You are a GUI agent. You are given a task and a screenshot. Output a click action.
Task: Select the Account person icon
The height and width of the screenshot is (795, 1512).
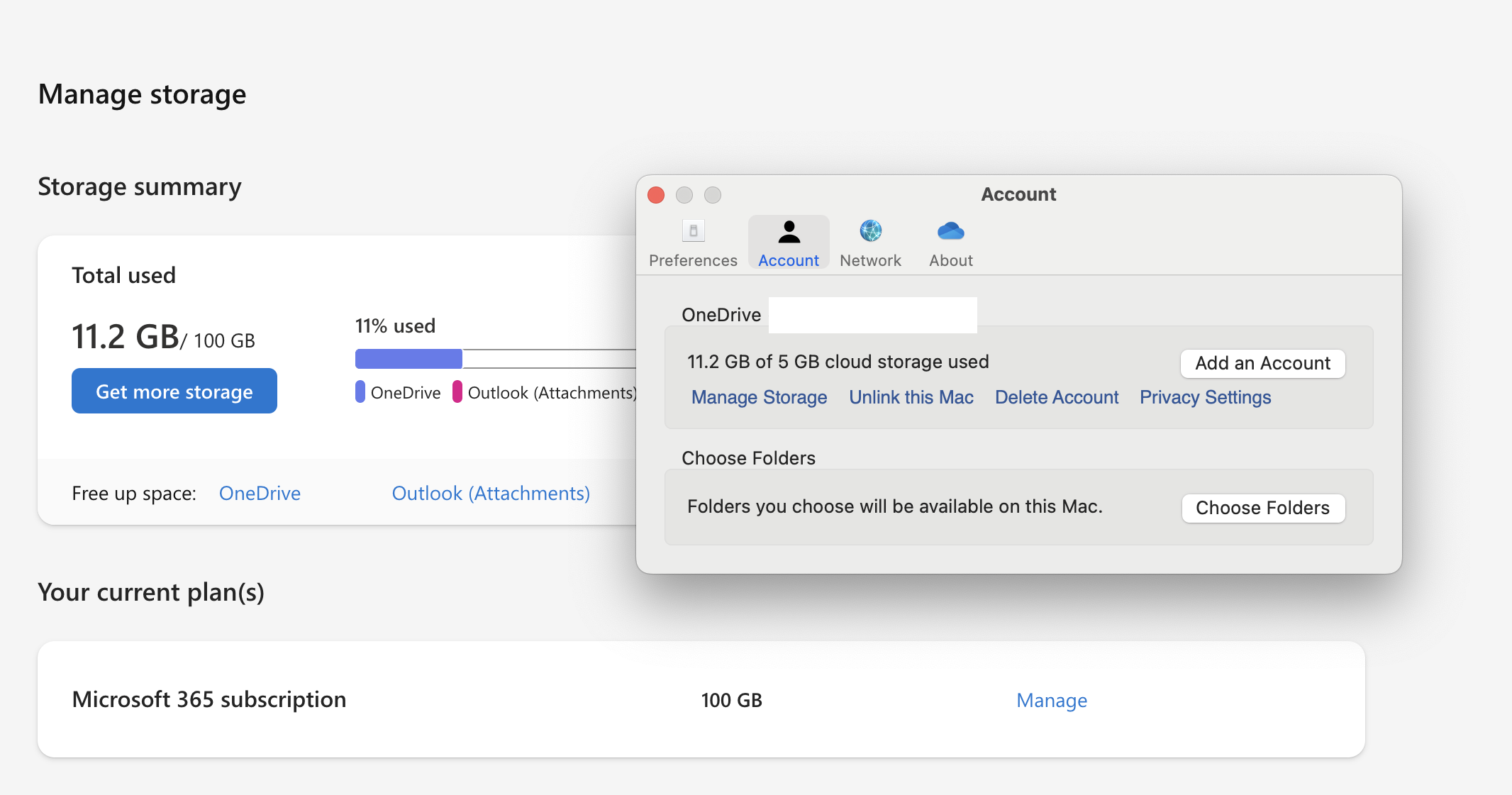(x=789, y=231)
